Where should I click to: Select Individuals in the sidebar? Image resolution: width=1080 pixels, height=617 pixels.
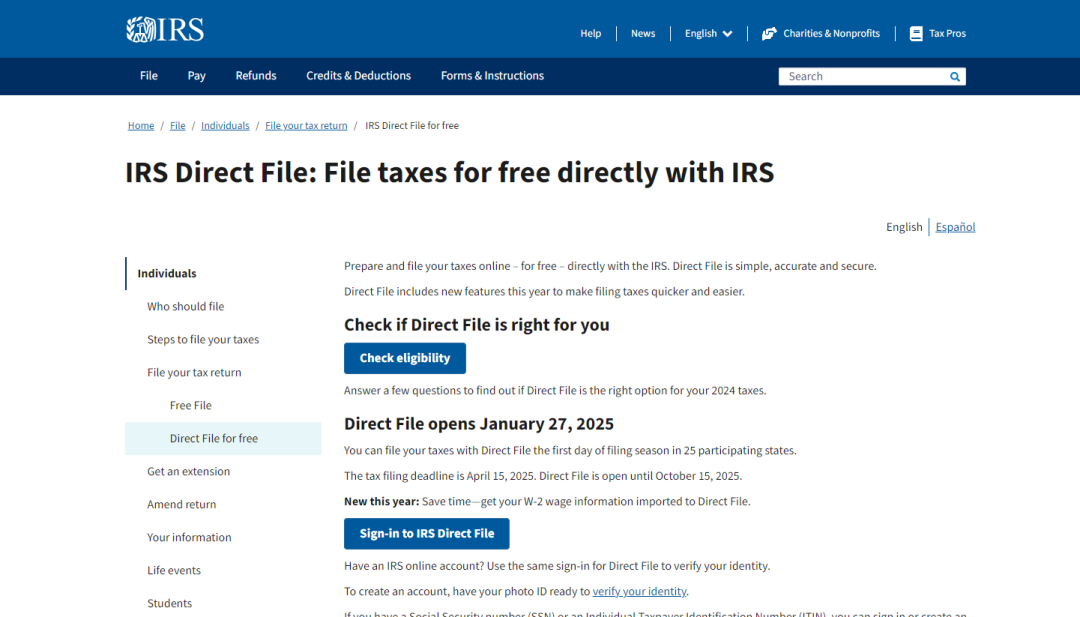[x=167, y=273]
